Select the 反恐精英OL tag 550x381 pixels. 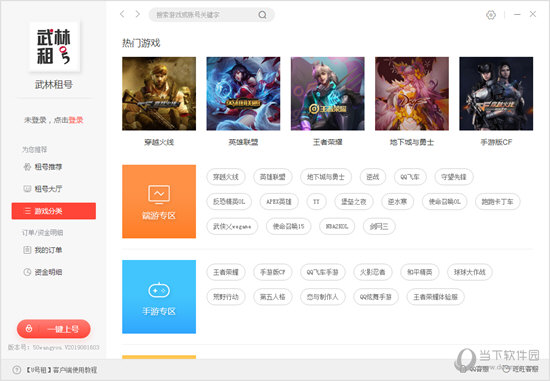[x=229, y=202]
